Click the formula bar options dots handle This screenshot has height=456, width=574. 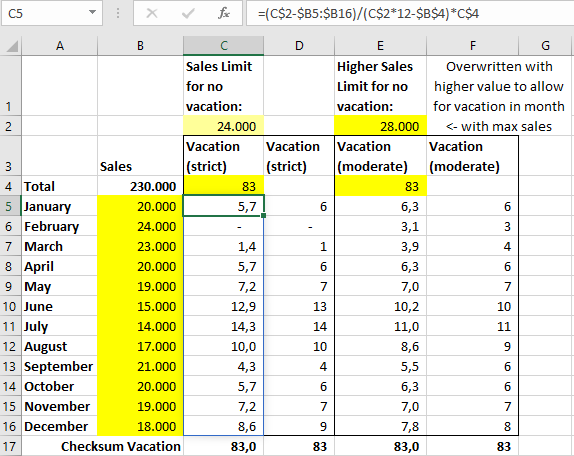point(118,14)
